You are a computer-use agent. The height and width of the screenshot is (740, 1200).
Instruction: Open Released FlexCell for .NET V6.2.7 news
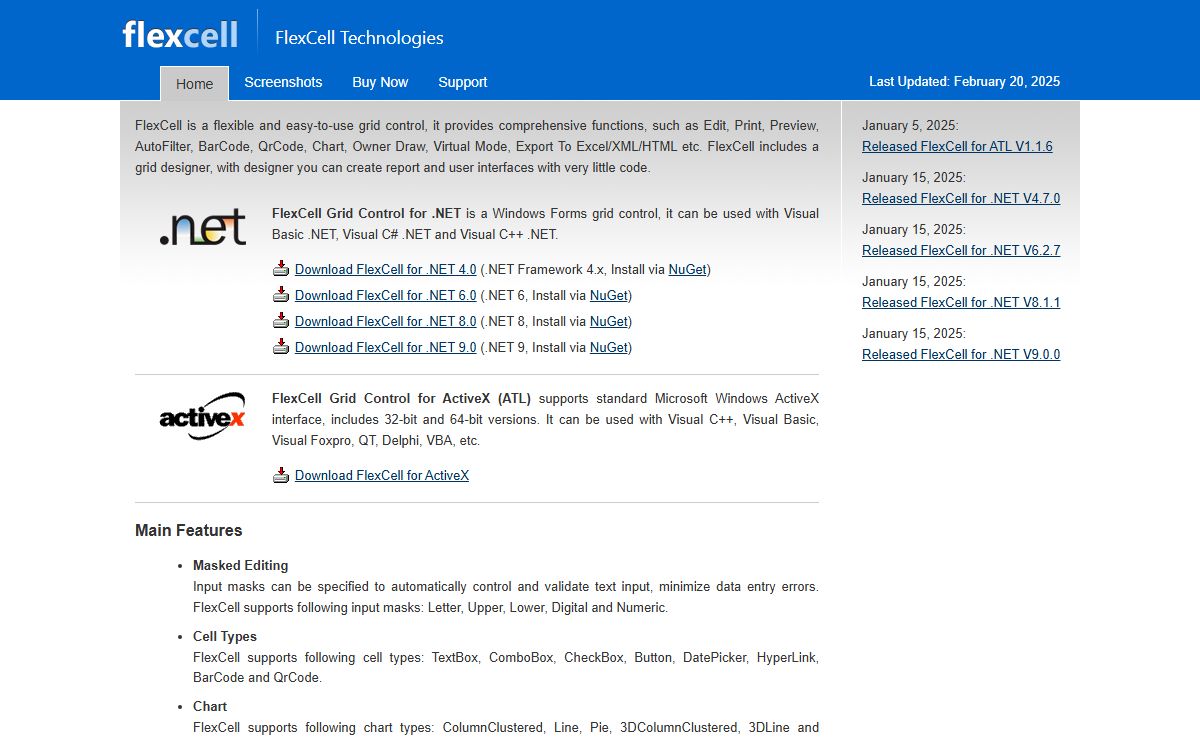[x=961, y=250]
